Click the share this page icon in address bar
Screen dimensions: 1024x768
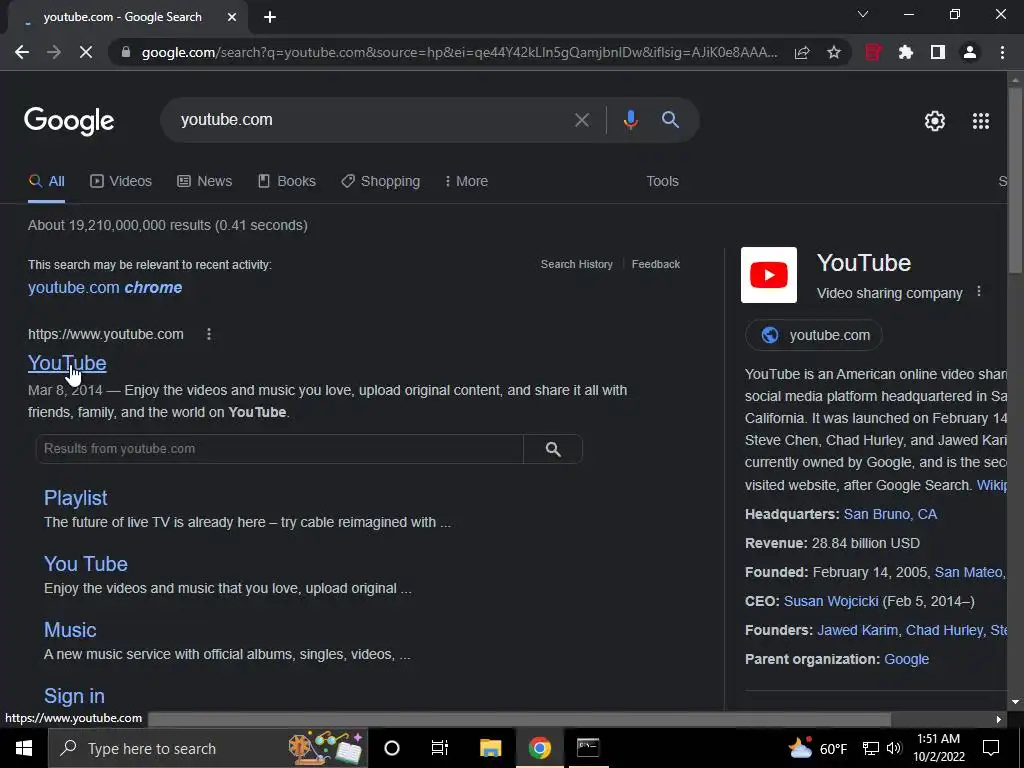click(x=802, y=52)
